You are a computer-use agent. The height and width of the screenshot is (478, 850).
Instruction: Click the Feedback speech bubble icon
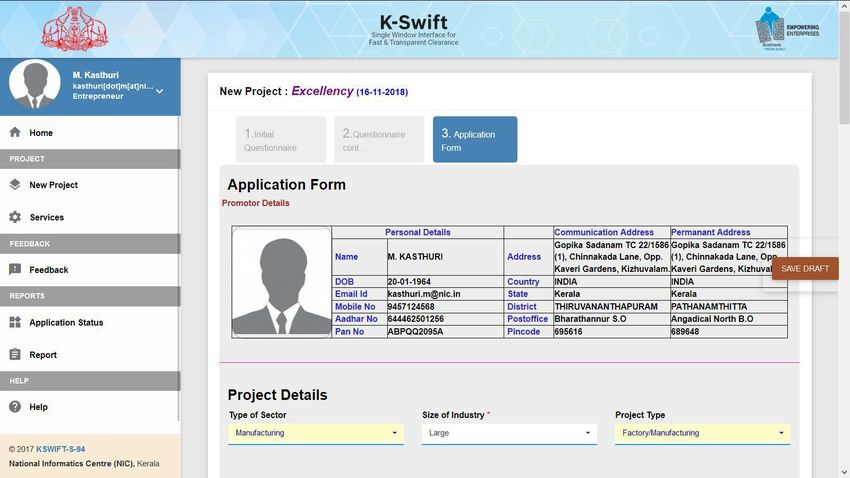click(x=15, y=269)
